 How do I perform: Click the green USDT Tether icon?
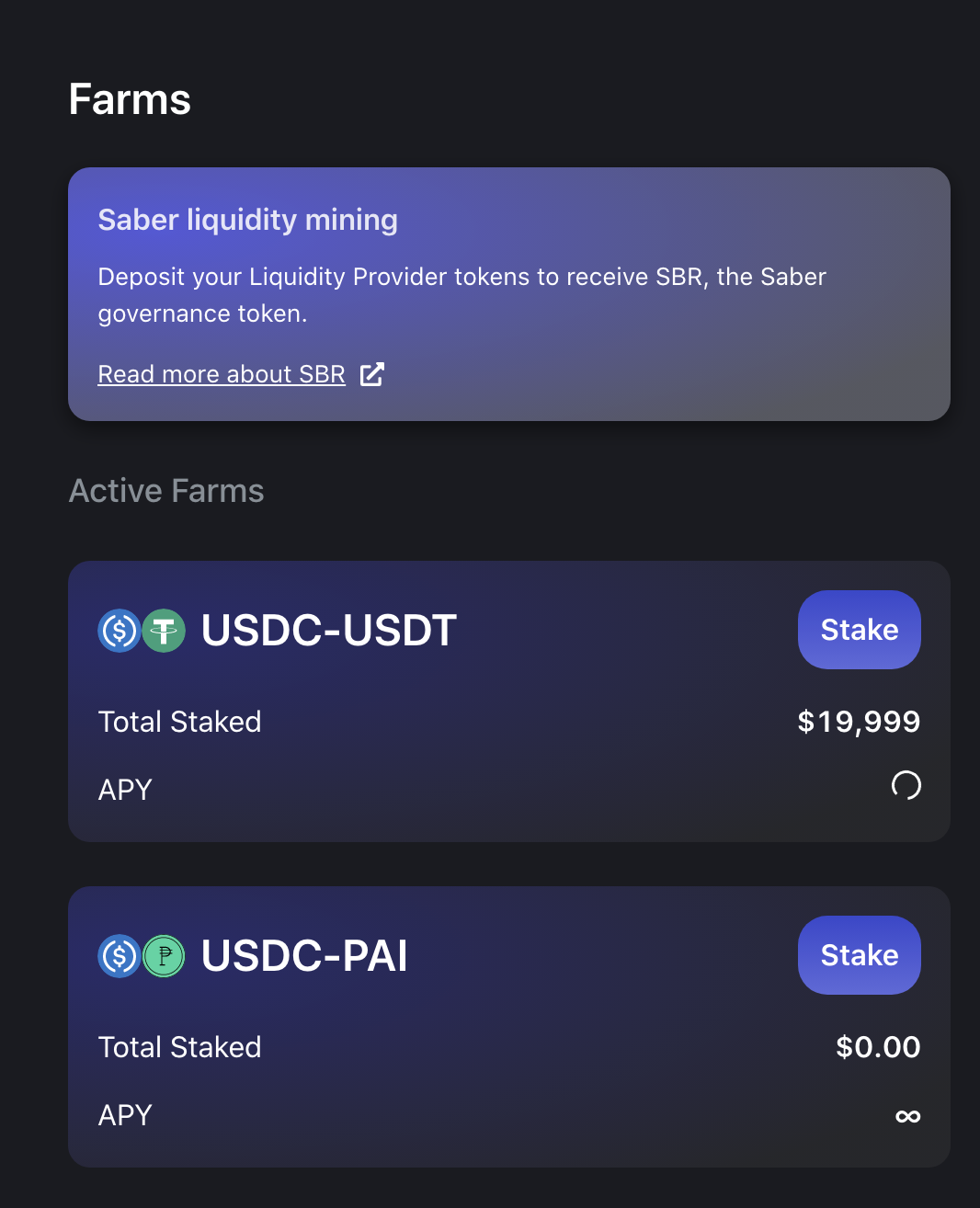[164, 631]
